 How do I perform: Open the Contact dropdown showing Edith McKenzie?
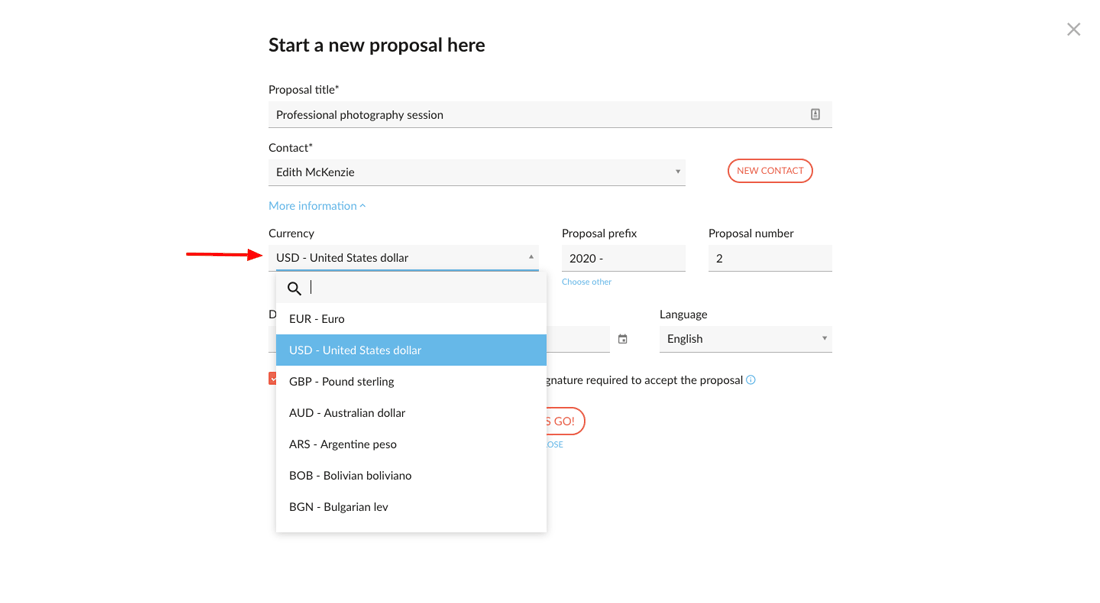[477, 172]
